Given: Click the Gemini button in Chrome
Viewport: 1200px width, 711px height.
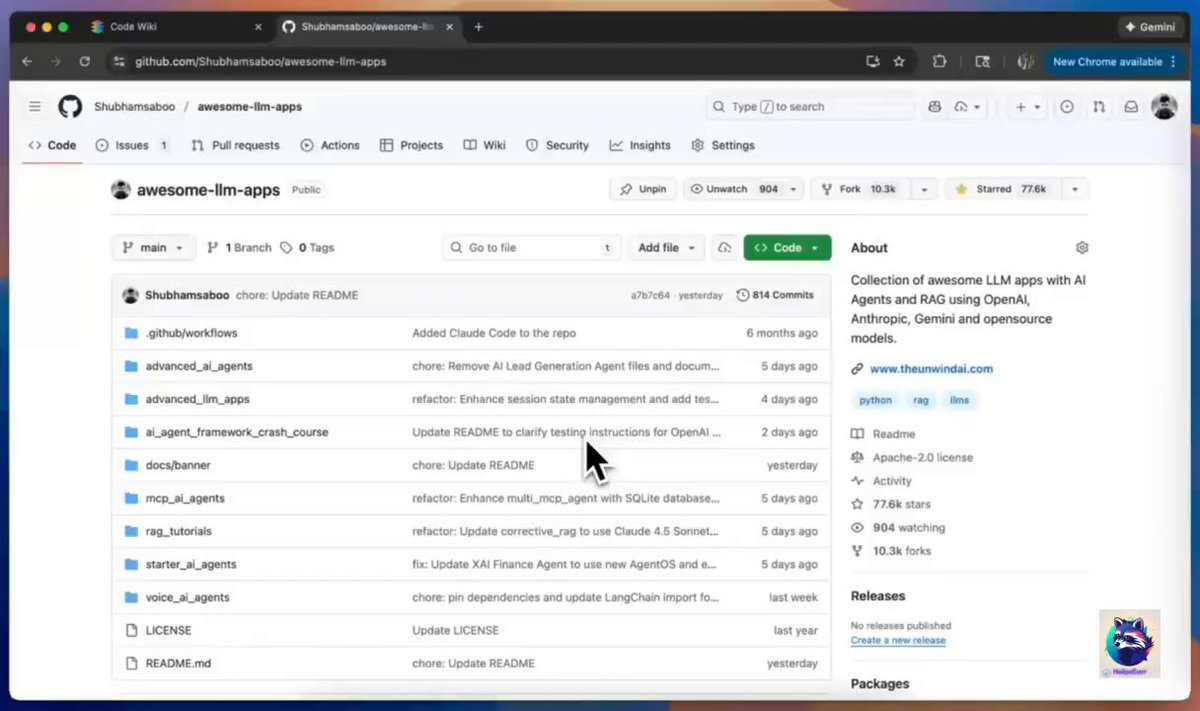Looking at the screenshot, I should click(1150, 27).
